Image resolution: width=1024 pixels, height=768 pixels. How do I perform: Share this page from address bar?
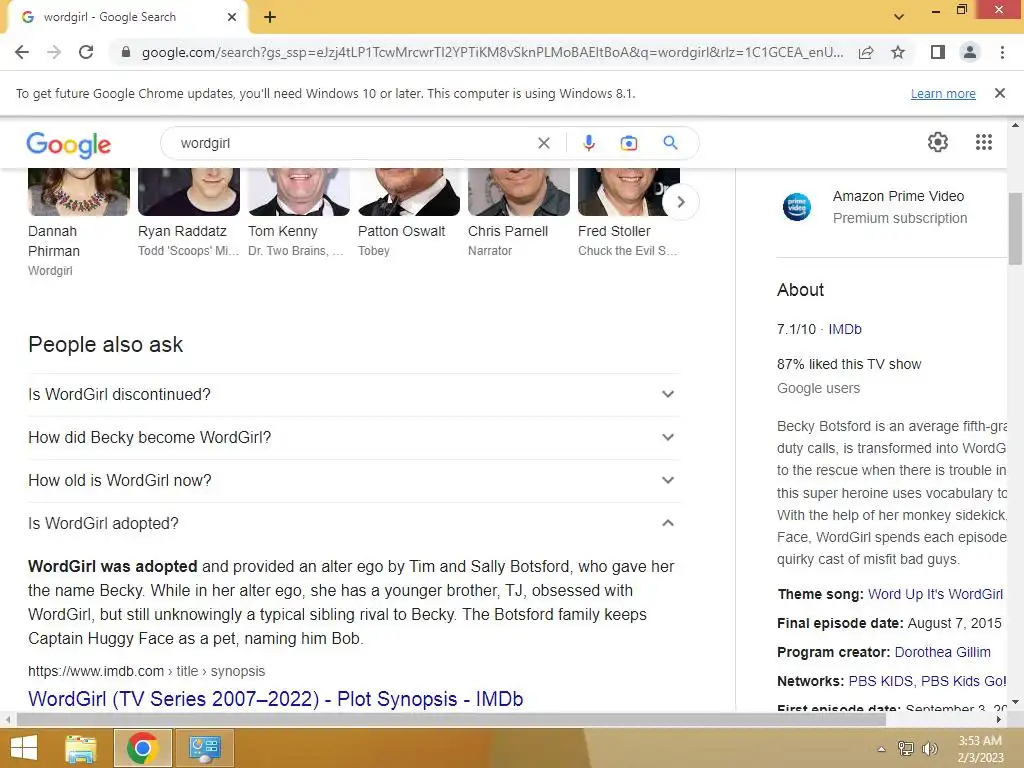pyautogui.click(x=866, y=52)
